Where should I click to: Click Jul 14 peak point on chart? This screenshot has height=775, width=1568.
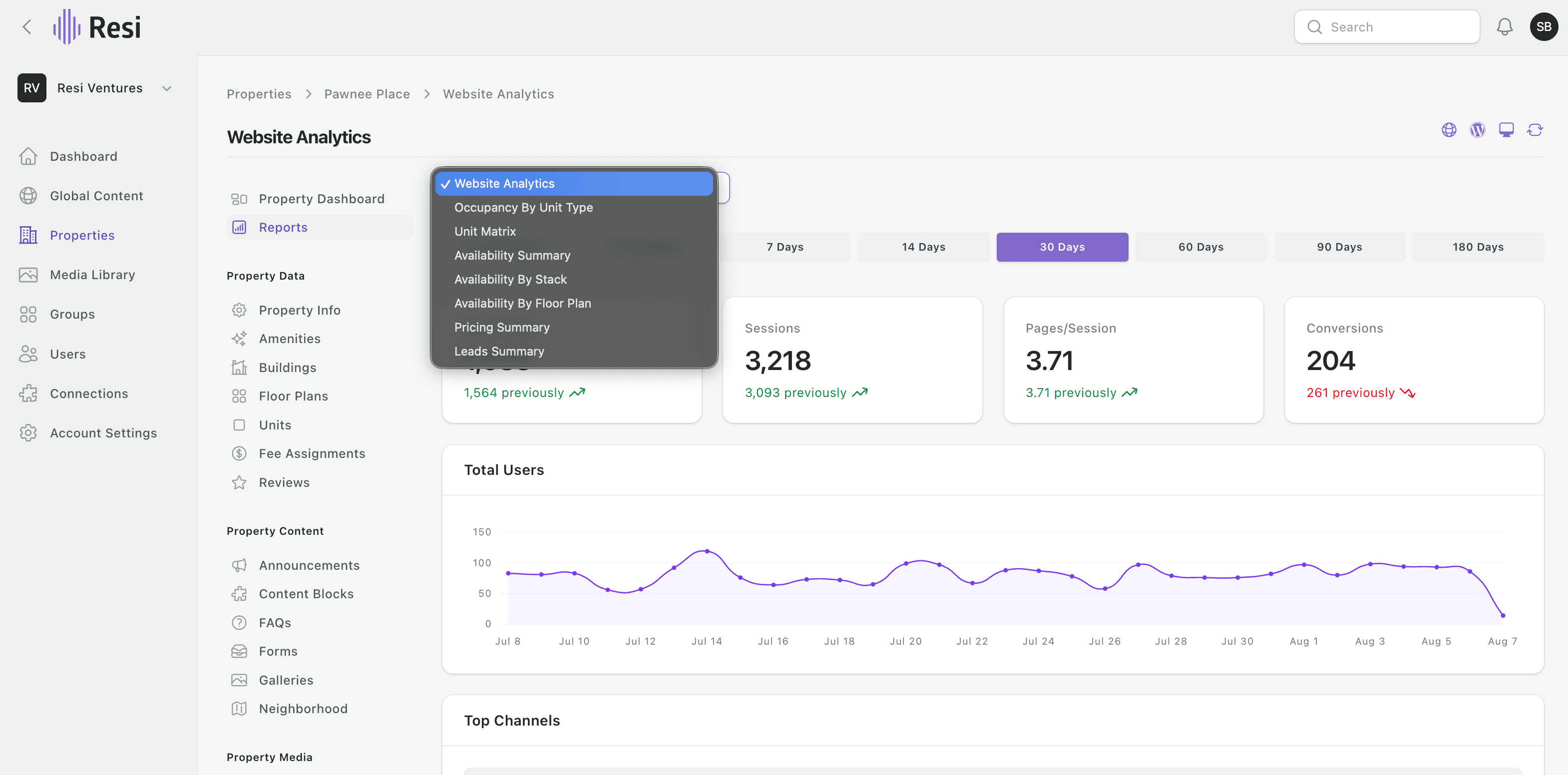pos(706,551)
